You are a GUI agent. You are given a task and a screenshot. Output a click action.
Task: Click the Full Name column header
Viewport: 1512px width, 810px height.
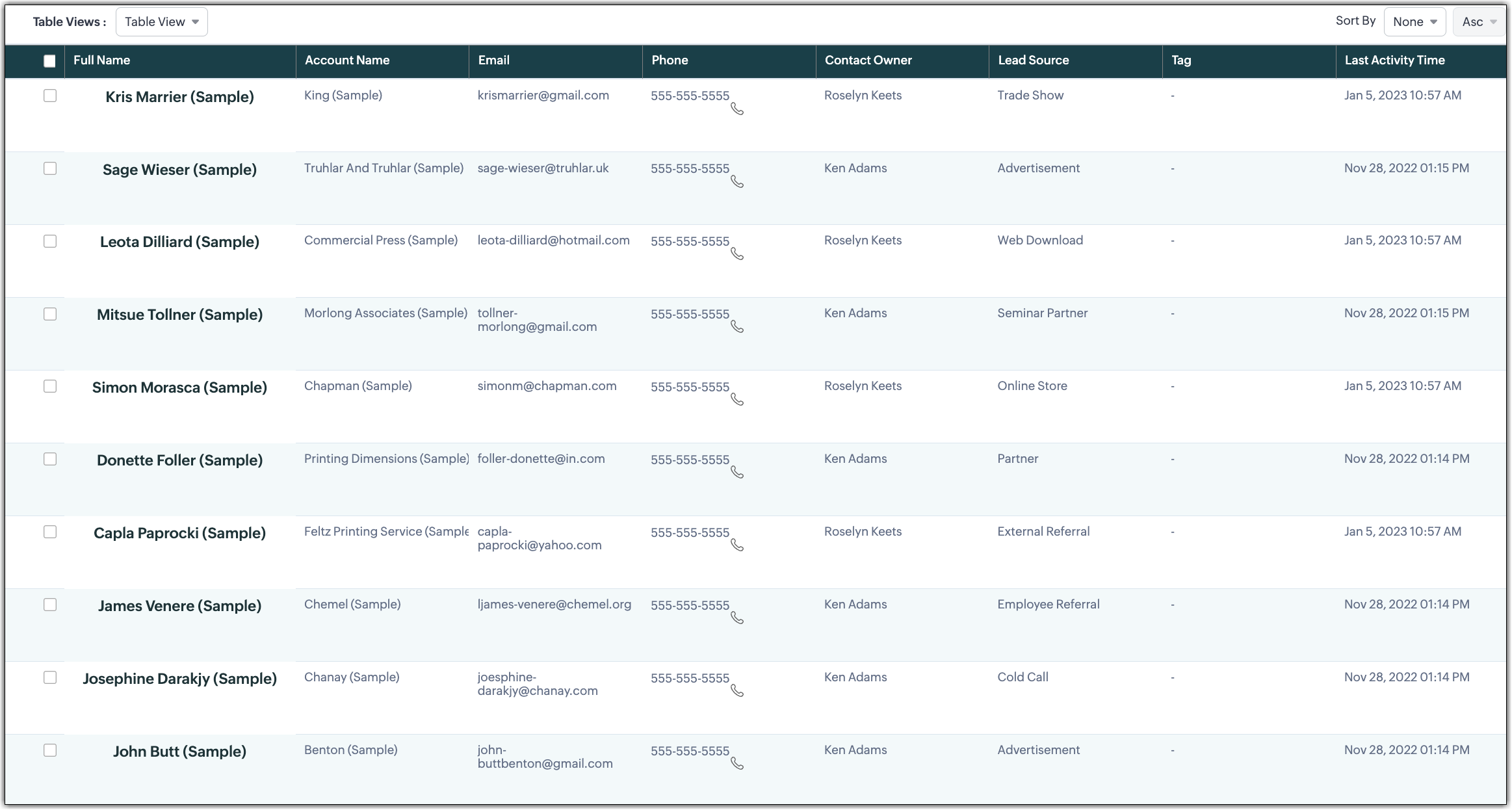tap(102, 60)
